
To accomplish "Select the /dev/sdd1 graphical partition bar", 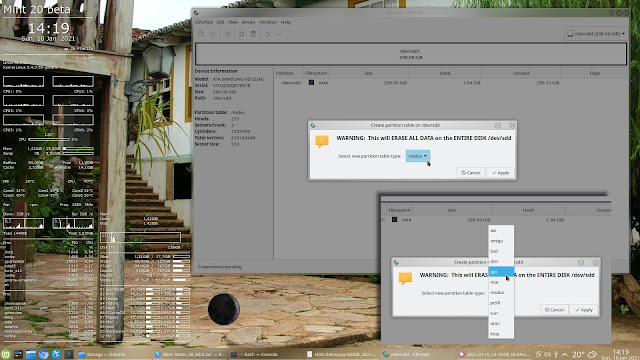I will coord(411,54).
